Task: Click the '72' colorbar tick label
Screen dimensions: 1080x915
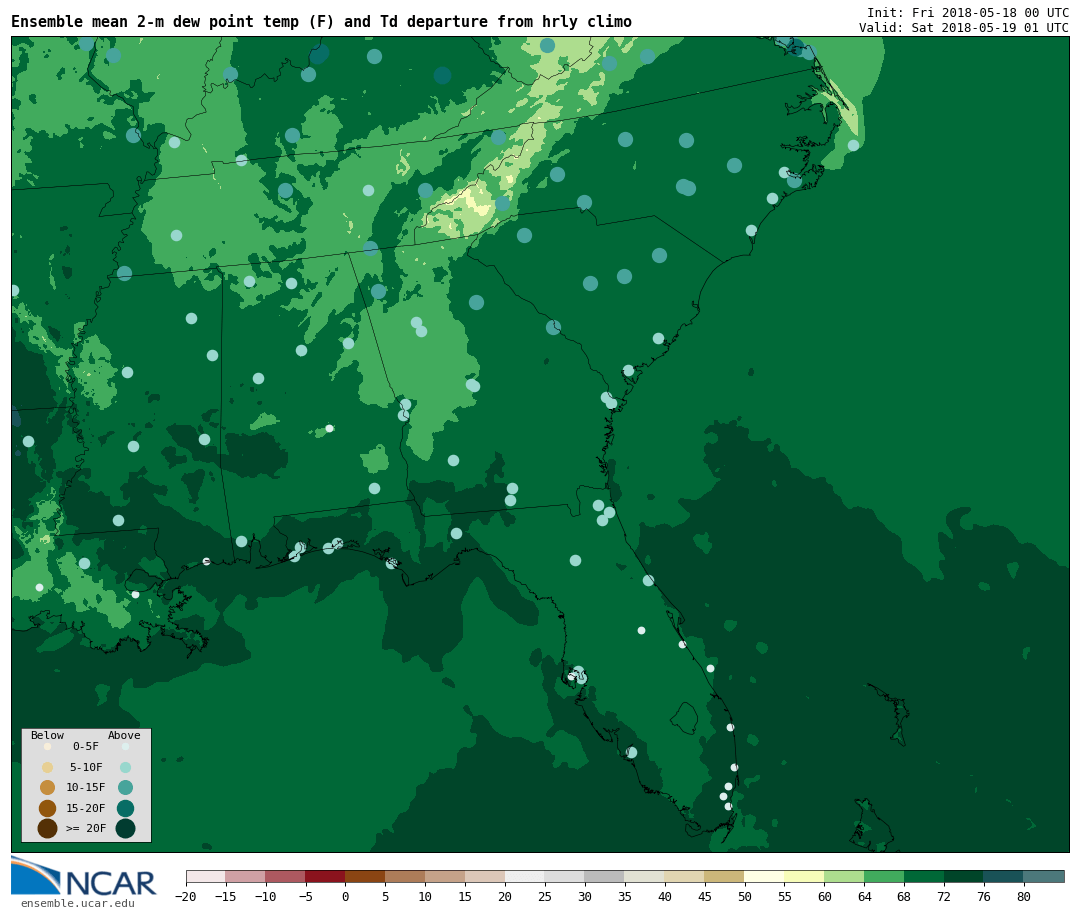Action: coord(944,896)
